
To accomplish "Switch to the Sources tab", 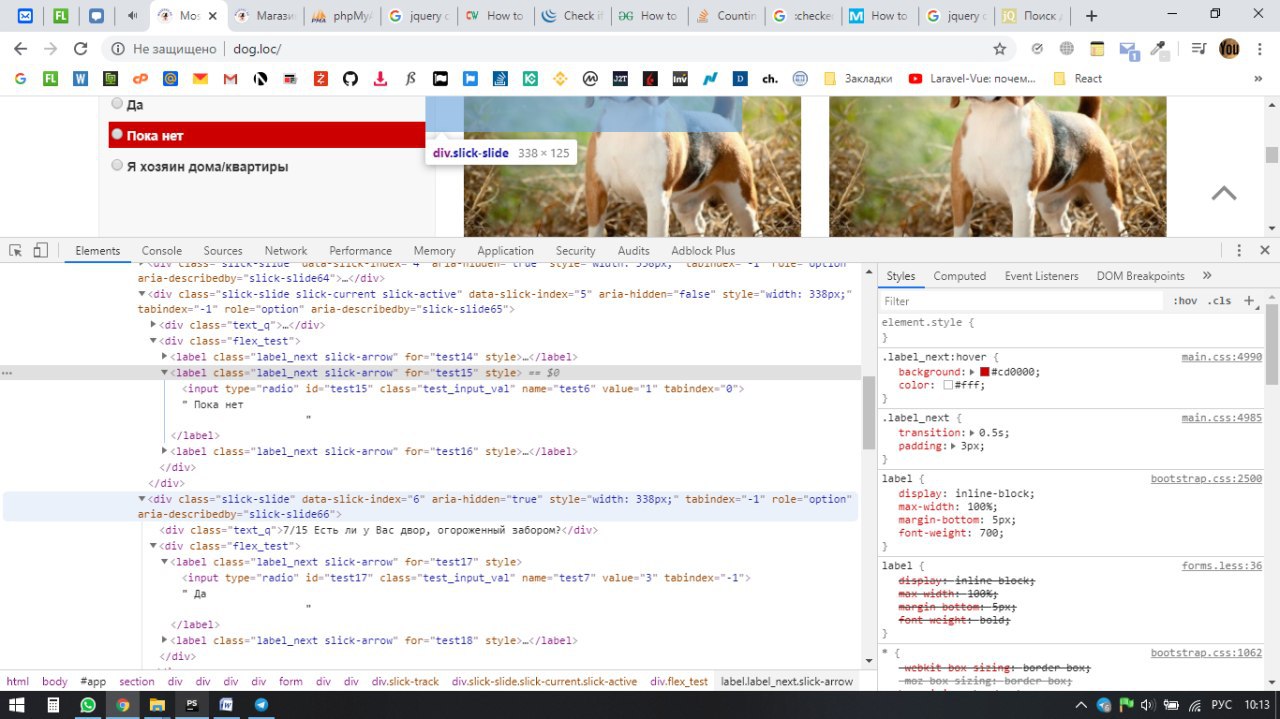I will pos(223,251).
